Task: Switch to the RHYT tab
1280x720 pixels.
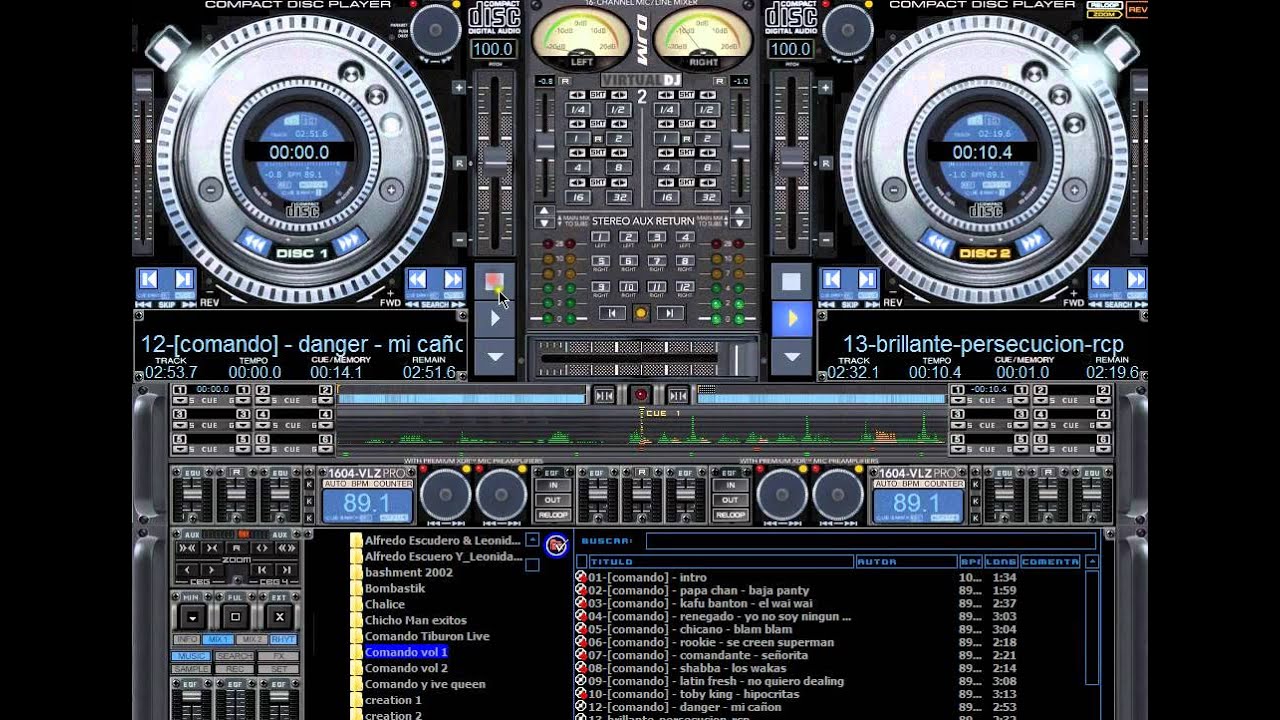Action: [283, 639]
